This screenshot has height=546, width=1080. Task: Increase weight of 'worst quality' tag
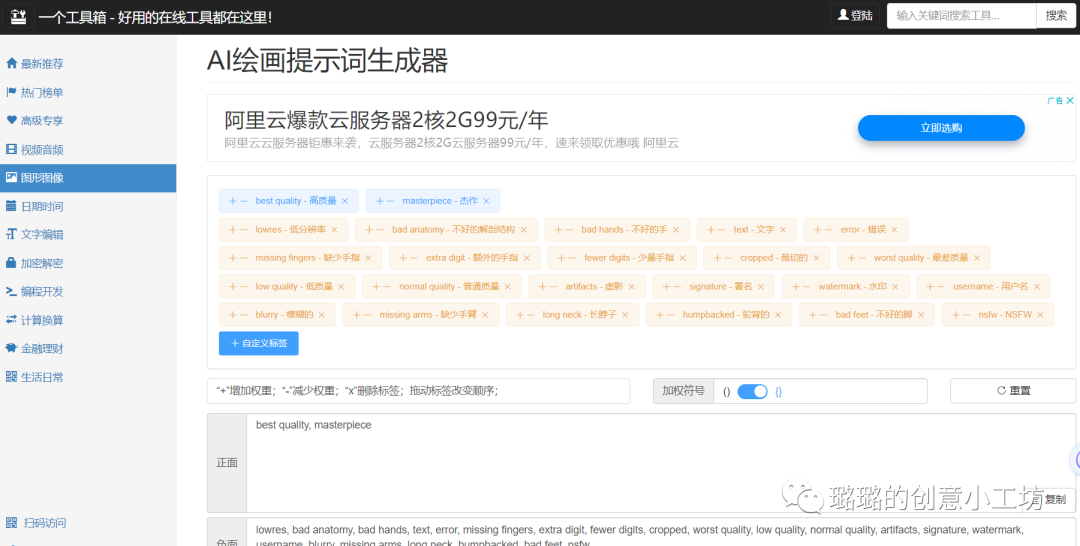[851, 258]
